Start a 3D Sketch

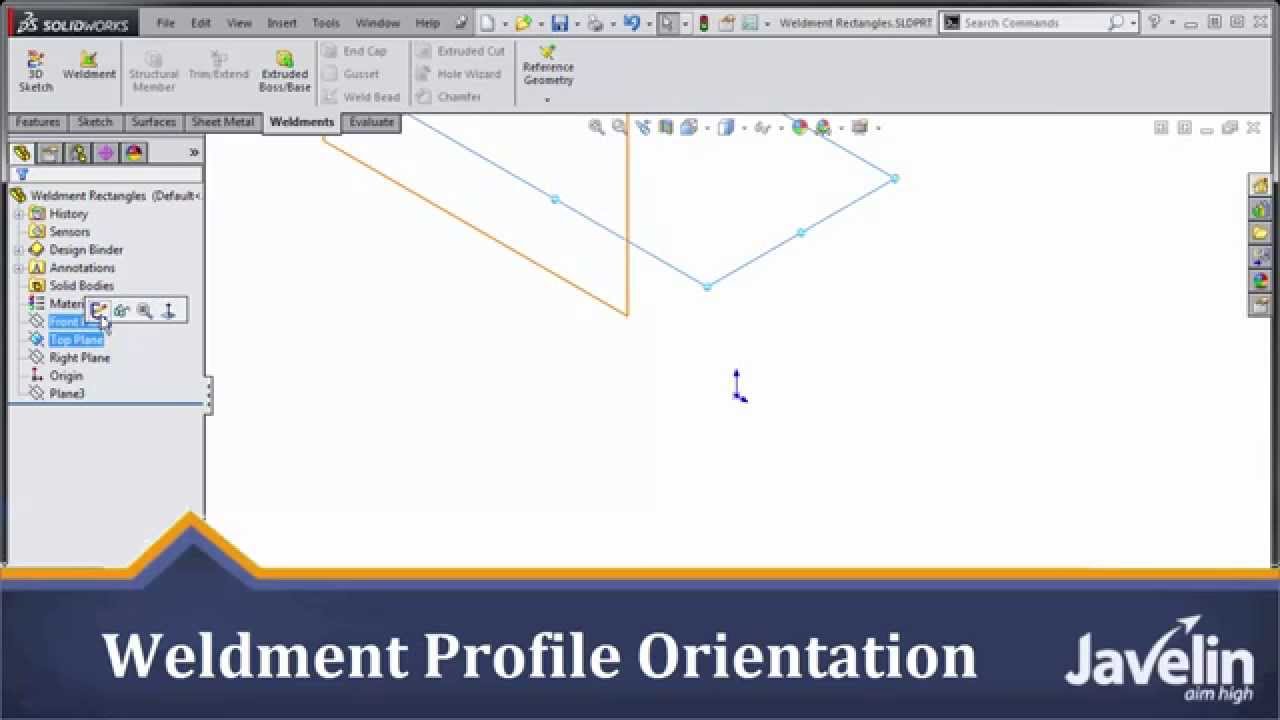tap(35, 72)
